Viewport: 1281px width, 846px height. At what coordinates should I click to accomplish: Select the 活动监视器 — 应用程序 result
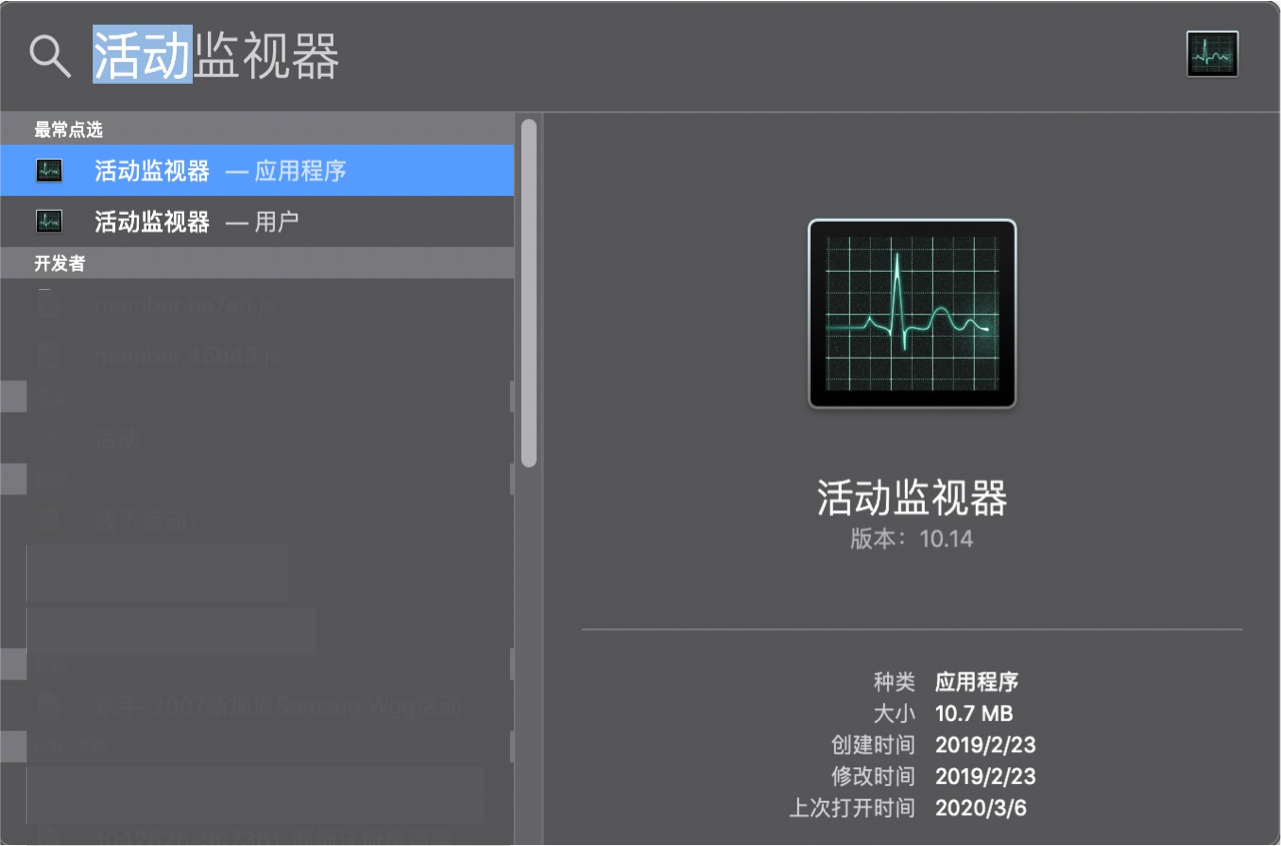pyautogui.click(x=257, y=171)
